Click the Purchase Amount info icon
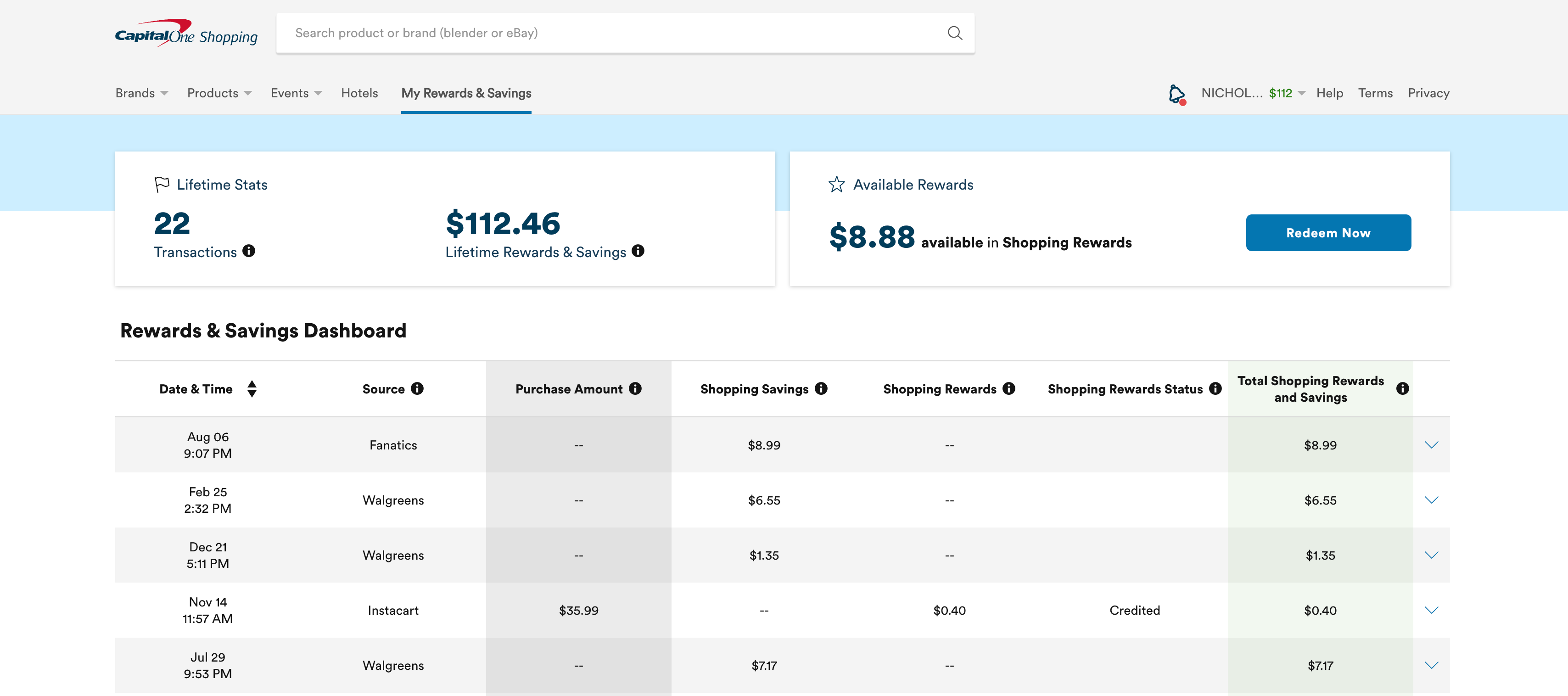This screenshot has height=696, width=1568. click(635, 388)
